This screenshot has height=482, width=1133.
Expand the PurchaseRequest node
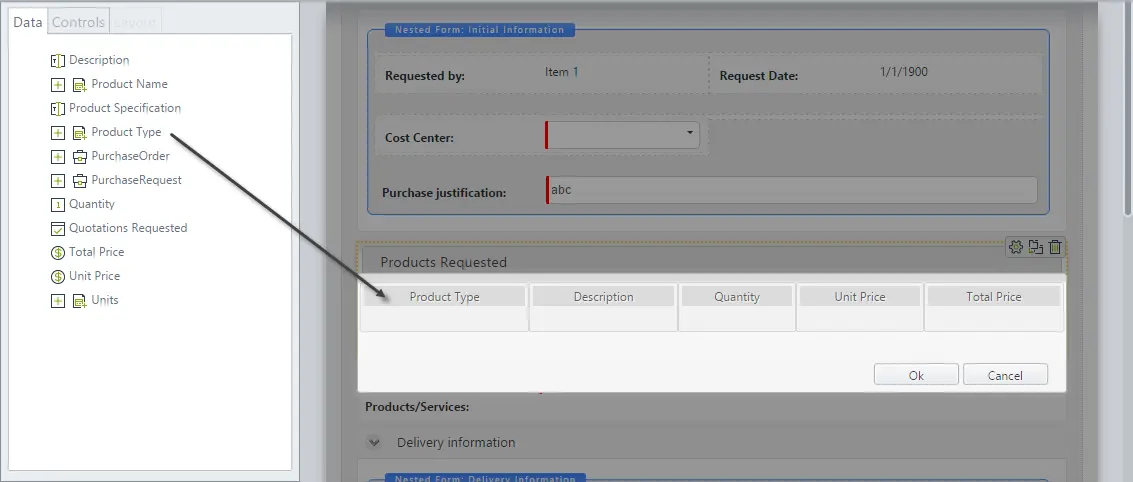[58, 181]
